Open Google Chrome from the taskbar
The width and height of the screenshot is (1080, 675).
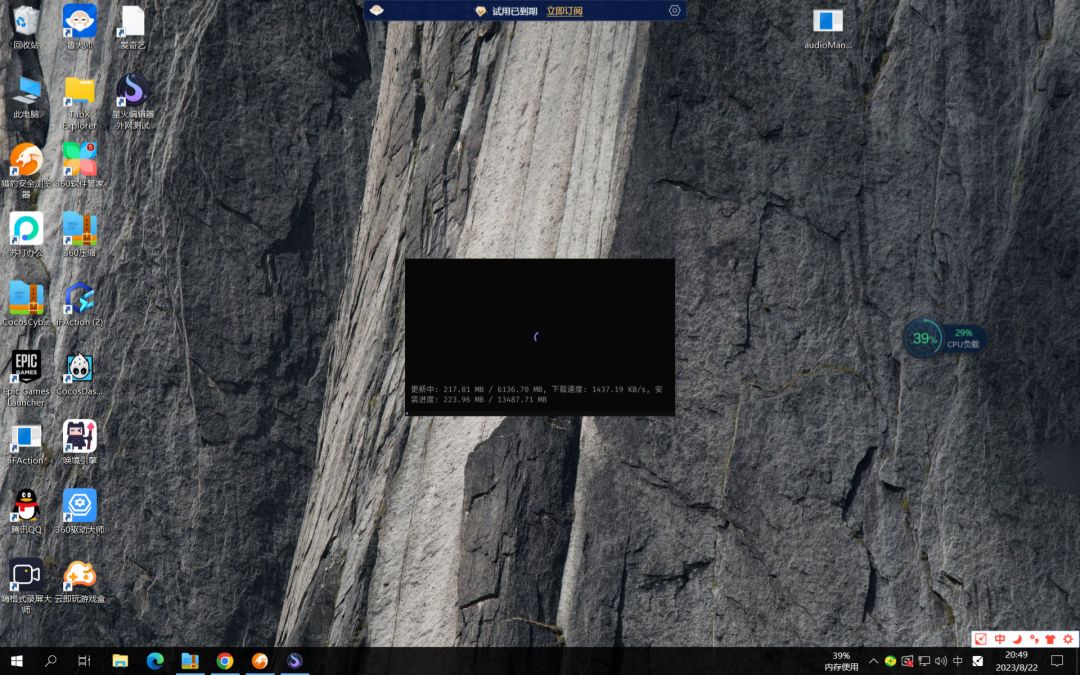tap(225, 661)
